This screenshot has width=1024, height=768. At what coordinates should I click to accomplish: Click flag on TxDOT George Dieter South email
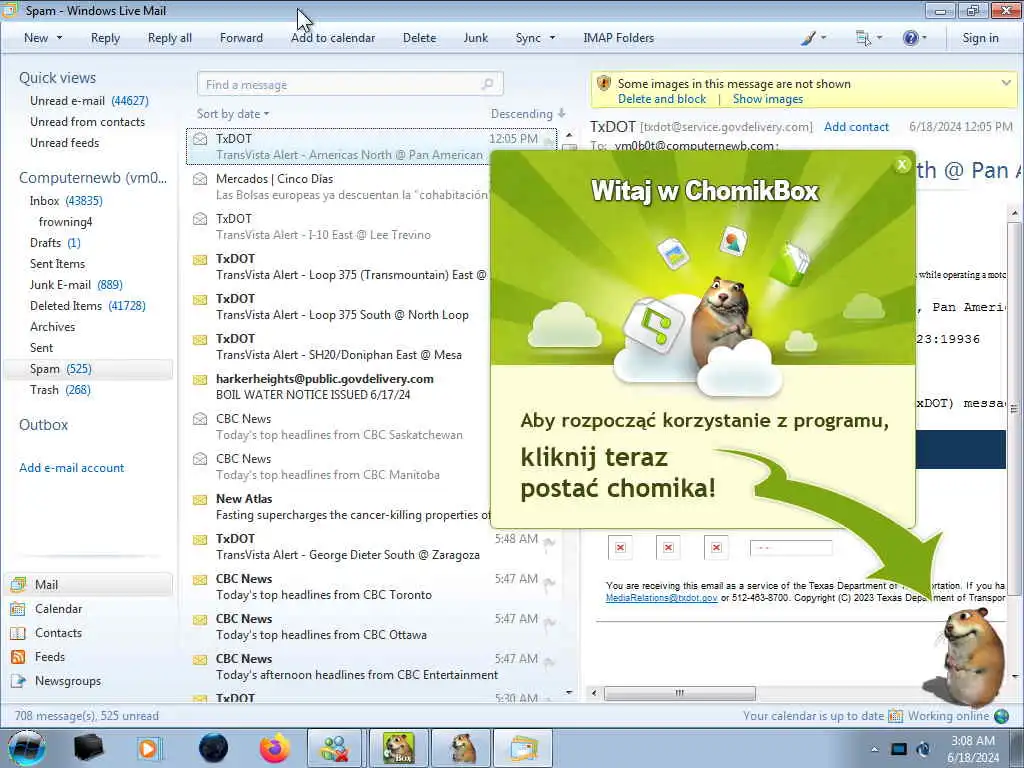pyautogui.click(x=549, y=543)
